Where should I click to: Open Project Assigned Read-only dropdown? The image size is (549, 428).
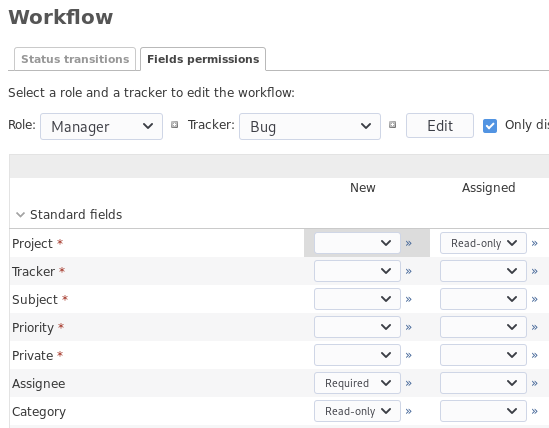click(483, 243)
